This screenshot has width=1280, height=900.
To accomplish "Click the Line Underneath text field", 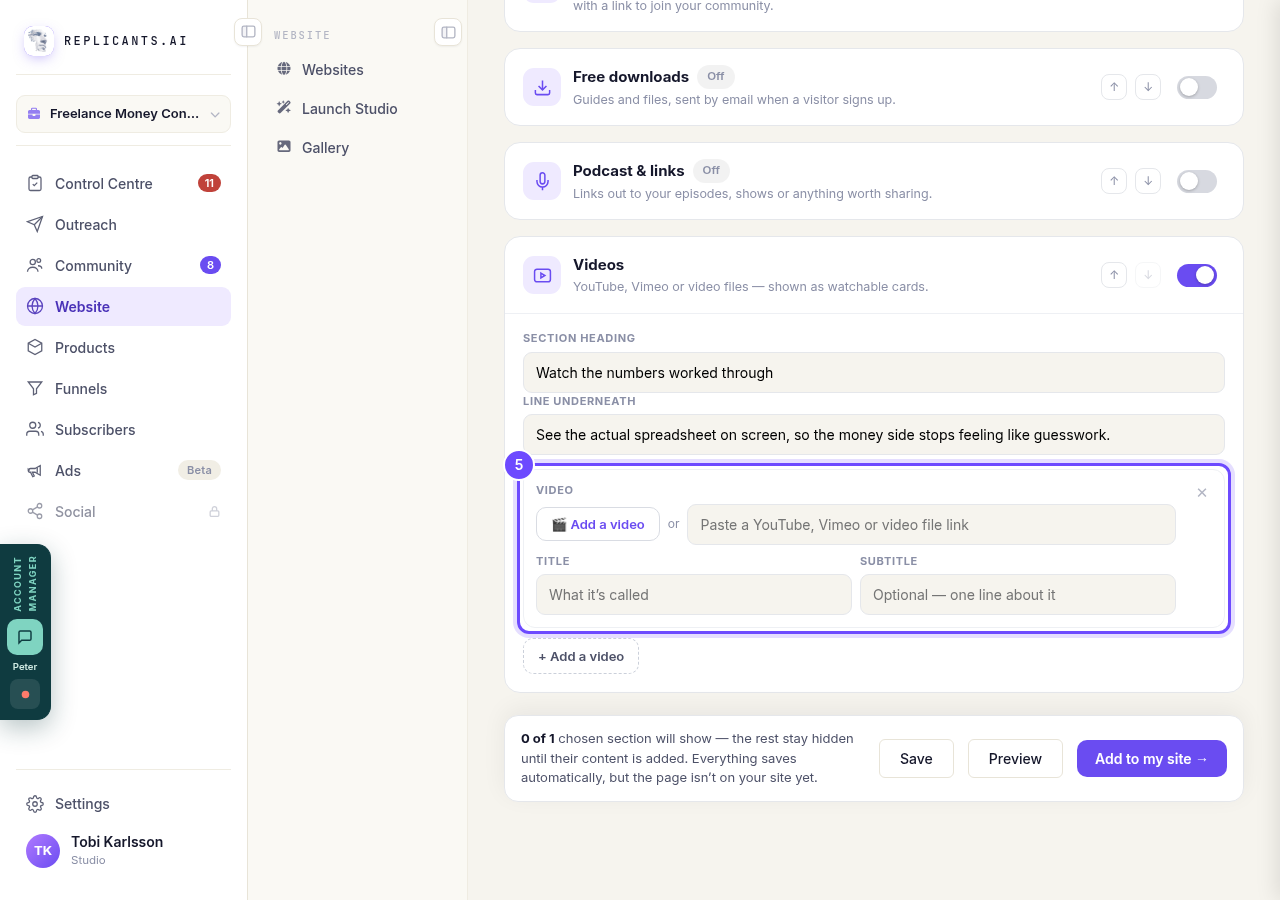I will point(874,435).
